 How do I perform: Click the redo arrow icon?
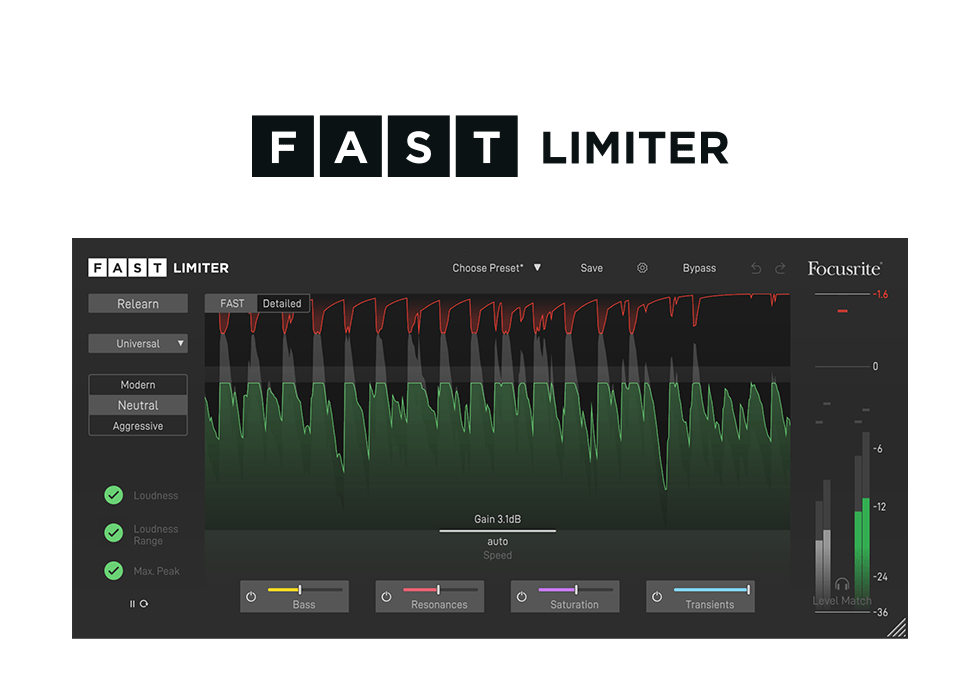coord(780,268)
